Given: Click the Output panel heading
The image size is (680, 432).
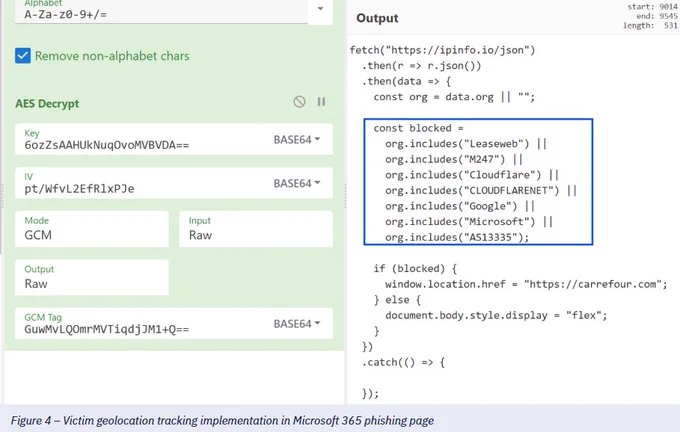Looking at the screenshot, I should coord(377,18).
